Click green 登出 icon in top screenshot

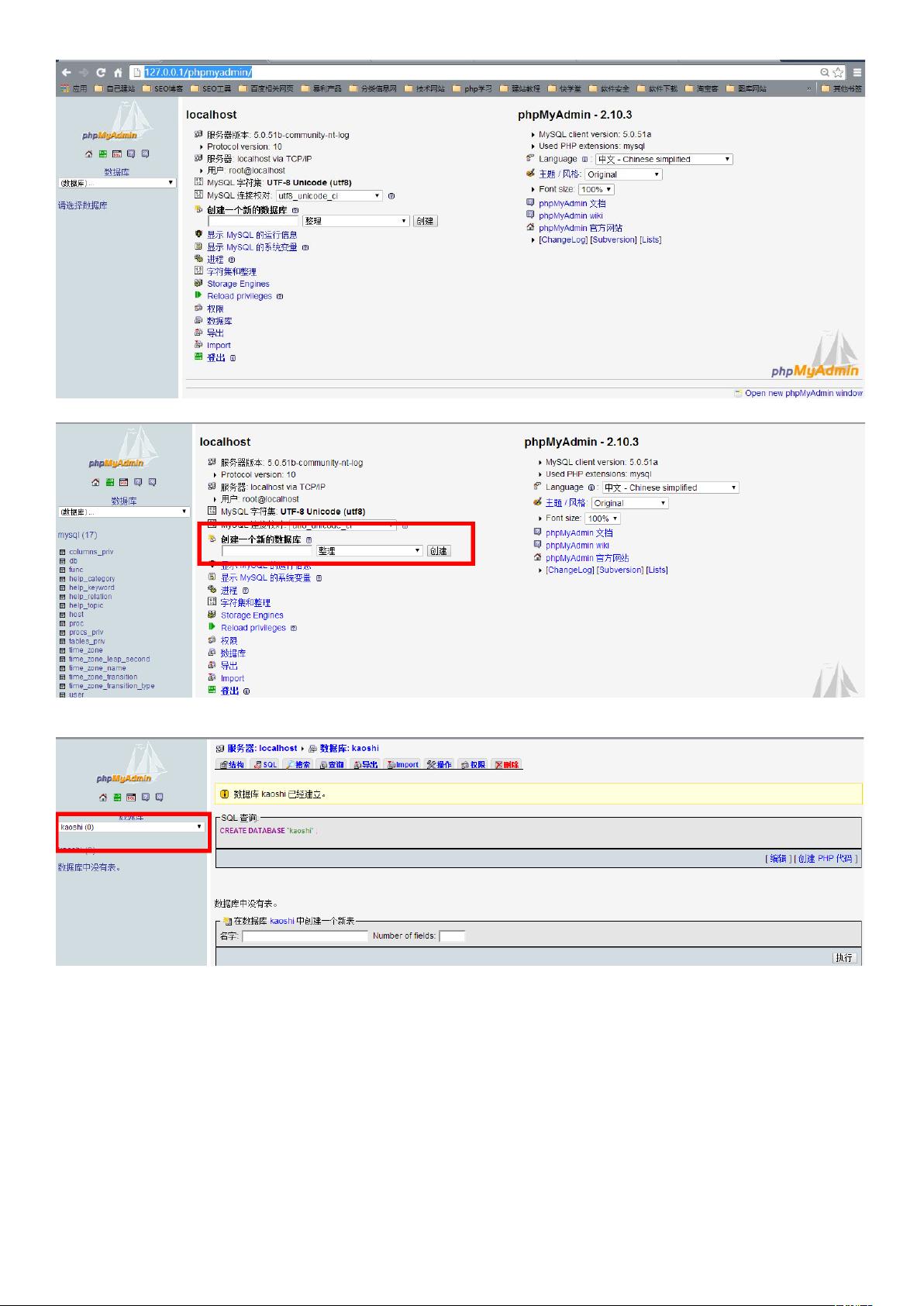click(199, 357)
